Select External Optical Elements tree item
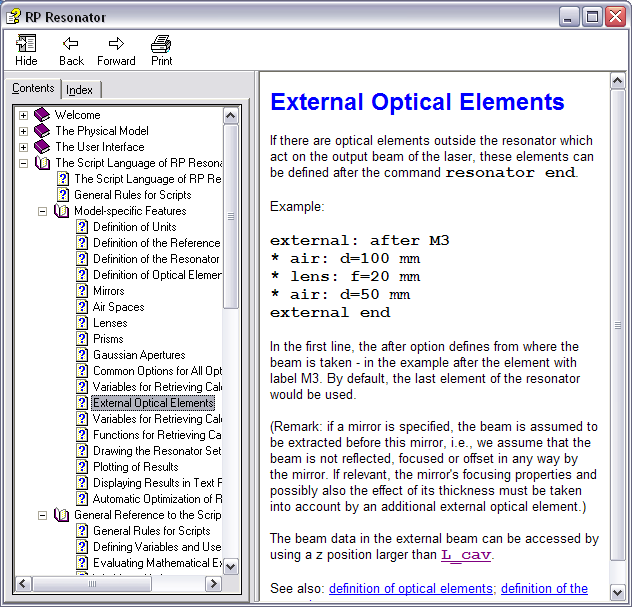Screen dimensions: 632x607 pos(154,403)
